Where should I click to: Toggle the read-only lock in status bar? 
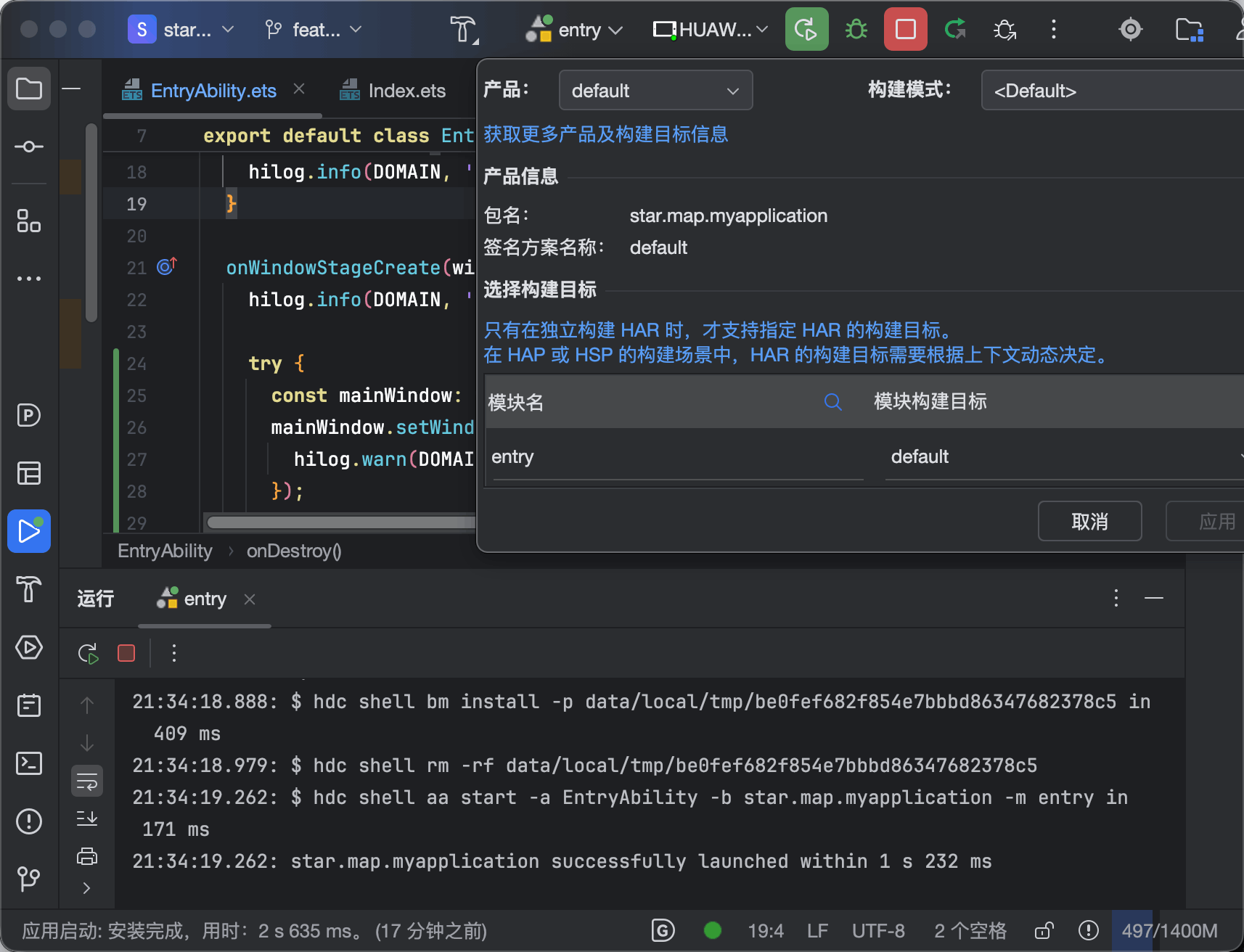coord(1044,930)
